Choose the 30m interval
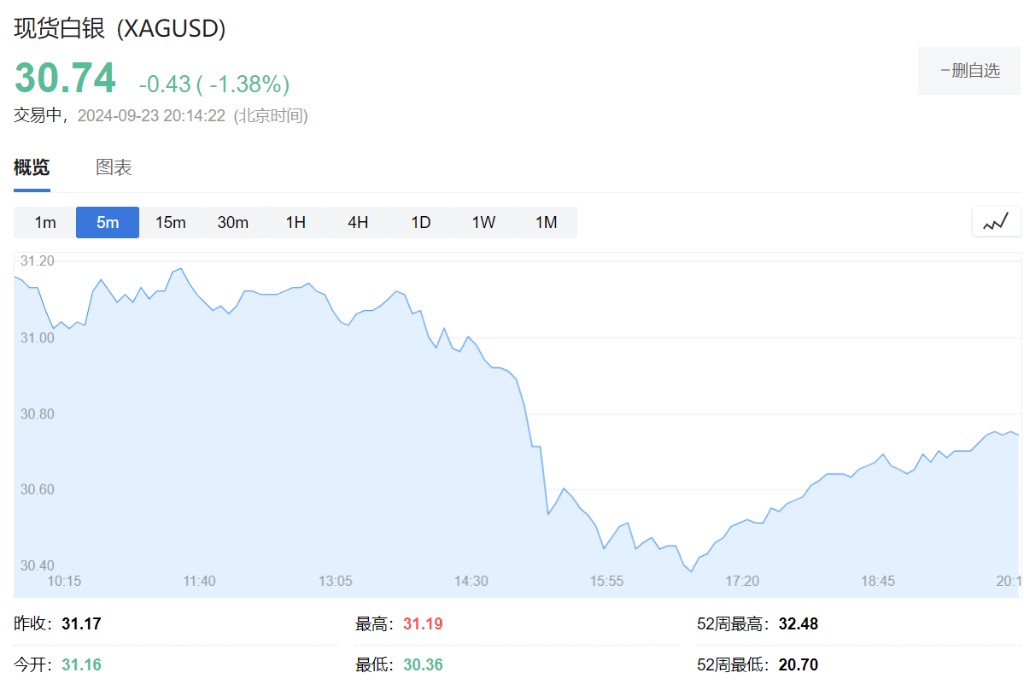Screen dimensions: 1024x685 [233, 222]
